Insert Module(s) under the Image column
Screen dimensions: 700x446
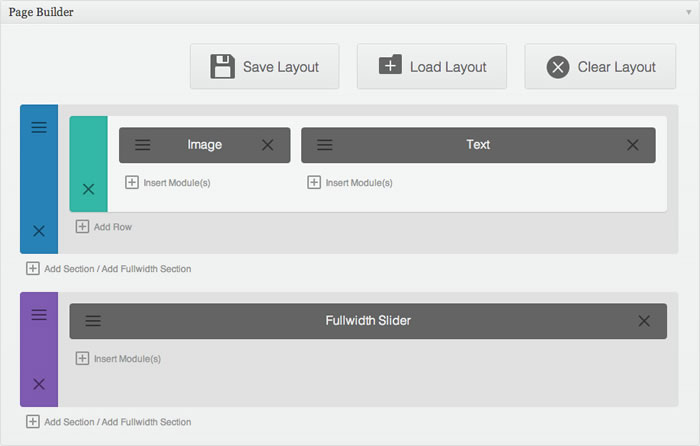click(x=168, y=183)
